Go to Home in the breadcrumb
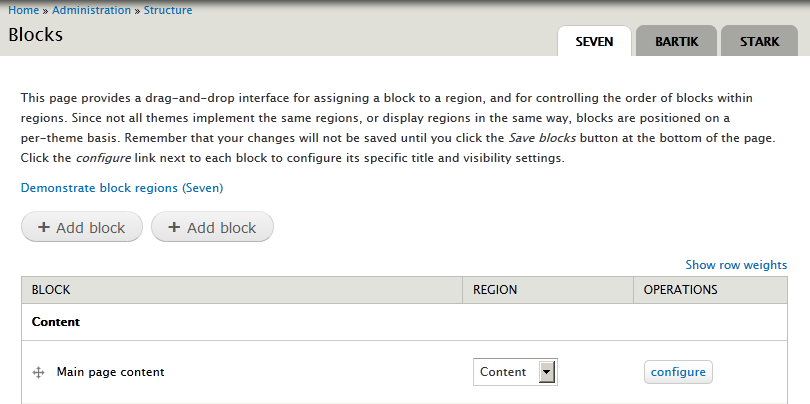 (23, 10)
